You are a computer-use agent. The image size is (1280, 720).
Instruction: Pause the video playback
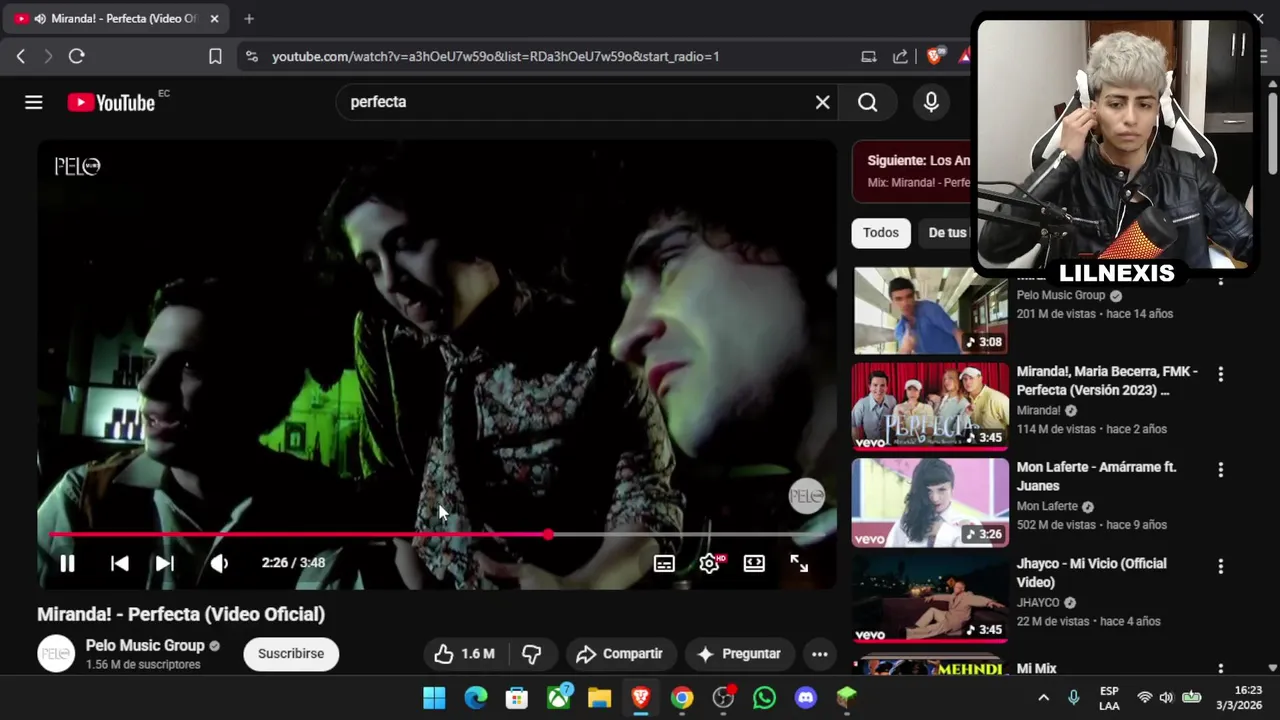(x=67, y=563)
